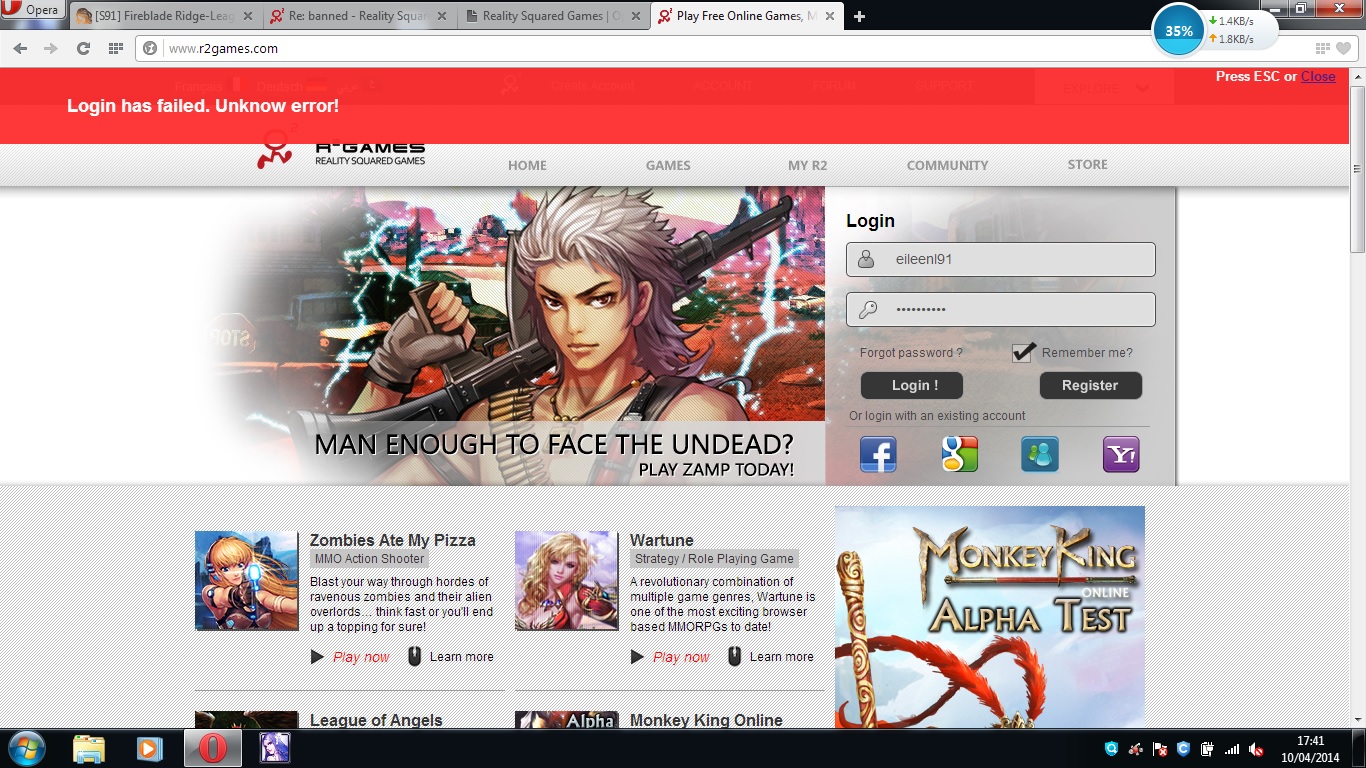Sign in with the Yahoo icon
The height and width of the screenshot is (768, 1366).
coord(1121,455)
